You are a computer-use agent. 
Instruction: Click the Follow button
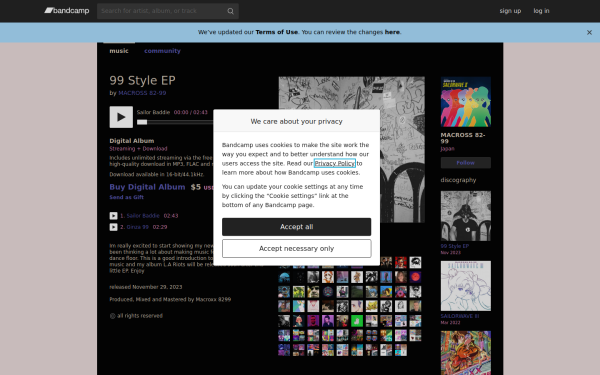[466, 163]
